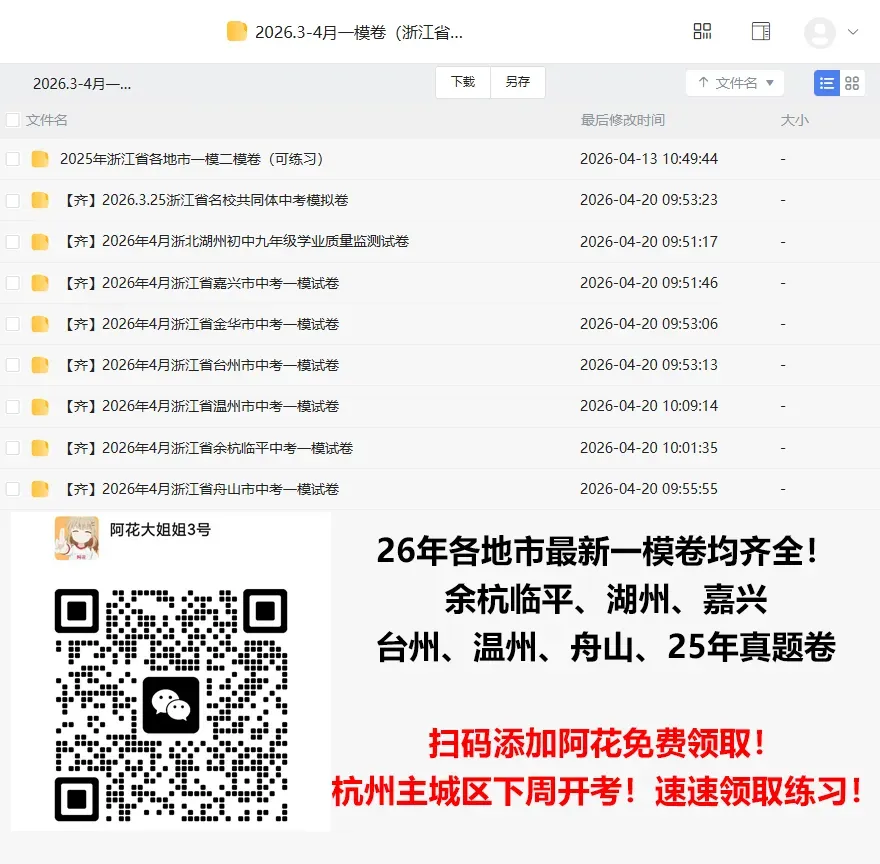
Task: Click the WeChat logo inside QR code
Action: coord(171,705)
